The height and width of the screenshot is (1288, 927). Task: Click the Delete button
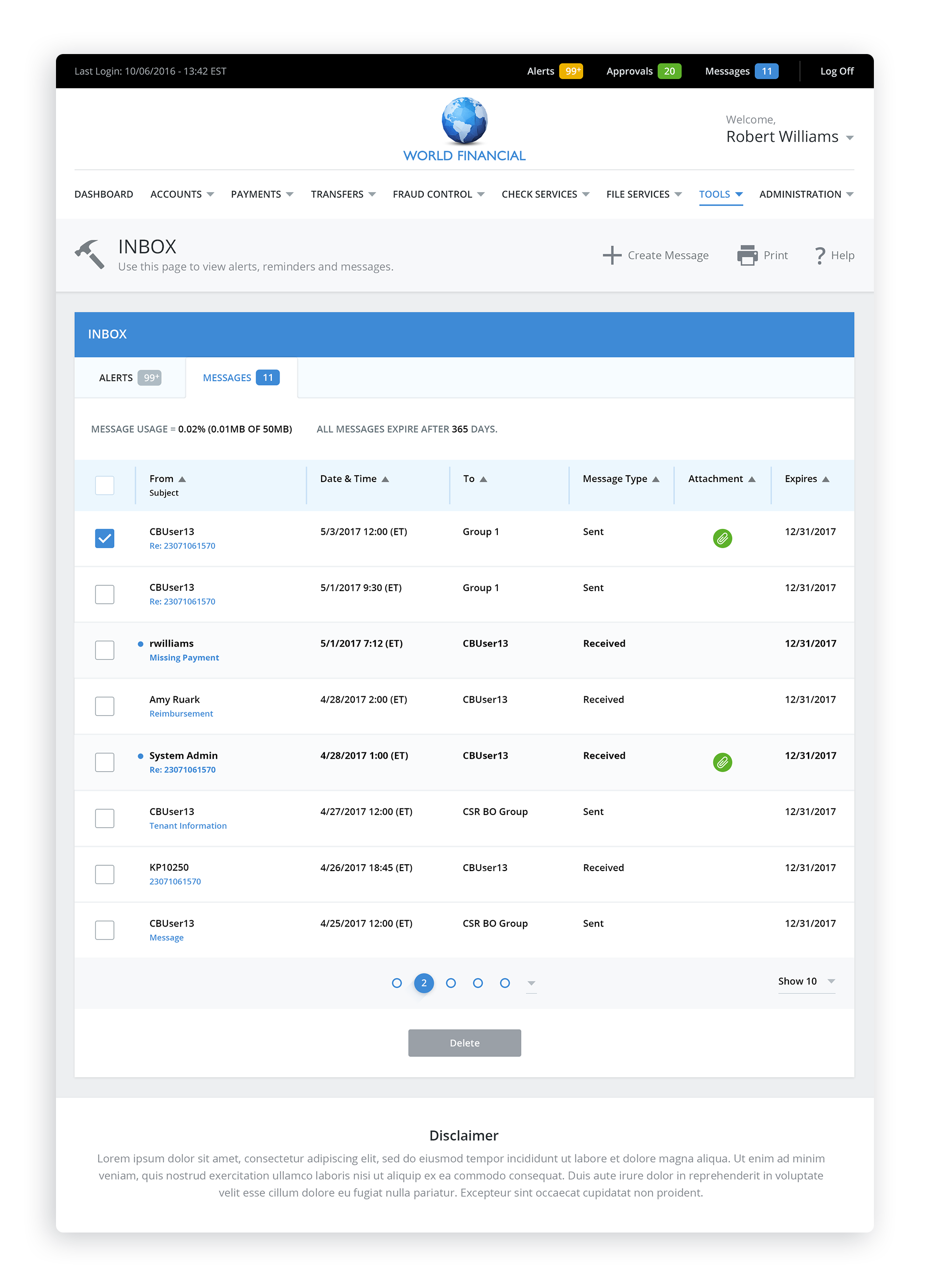[x=464, y=1043]
